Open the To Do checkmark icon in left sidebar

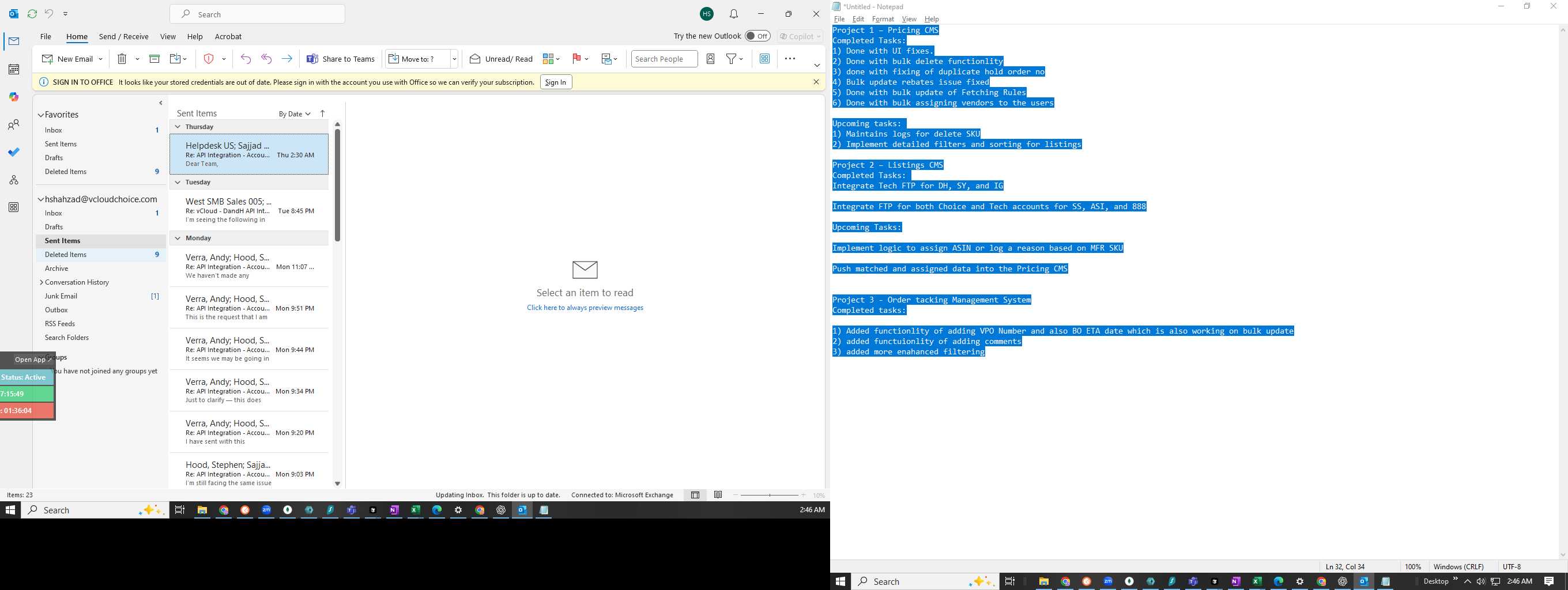pos(13,152)
